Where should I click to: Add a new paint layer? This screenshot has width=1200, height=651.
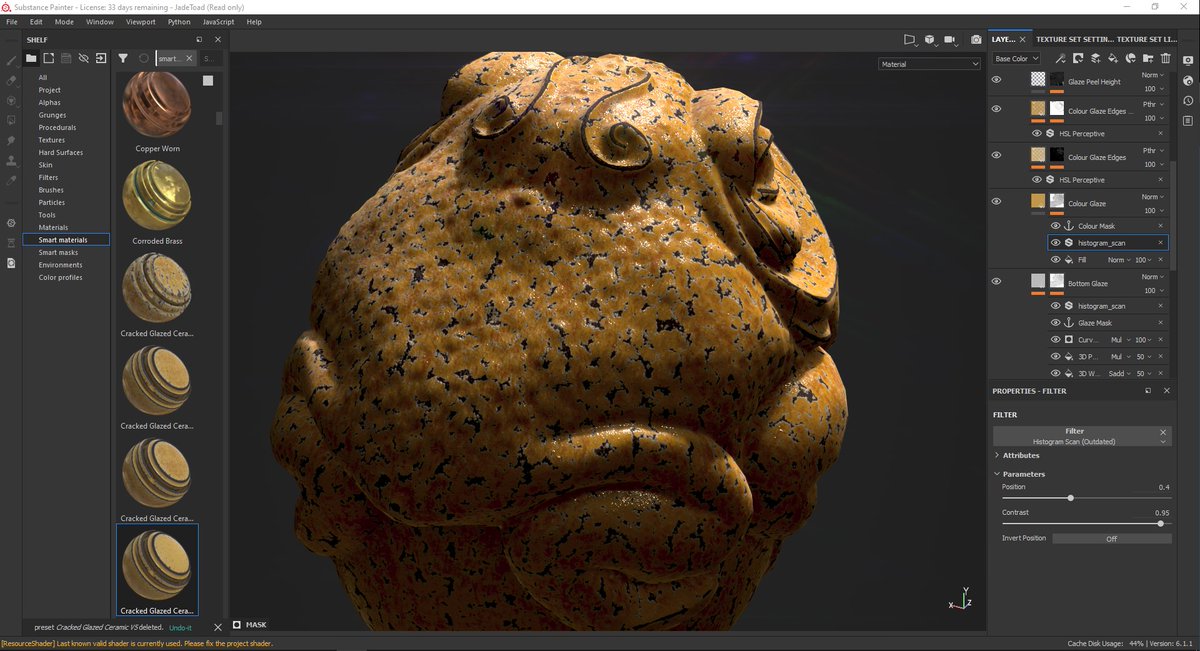tap(1096, 58)
